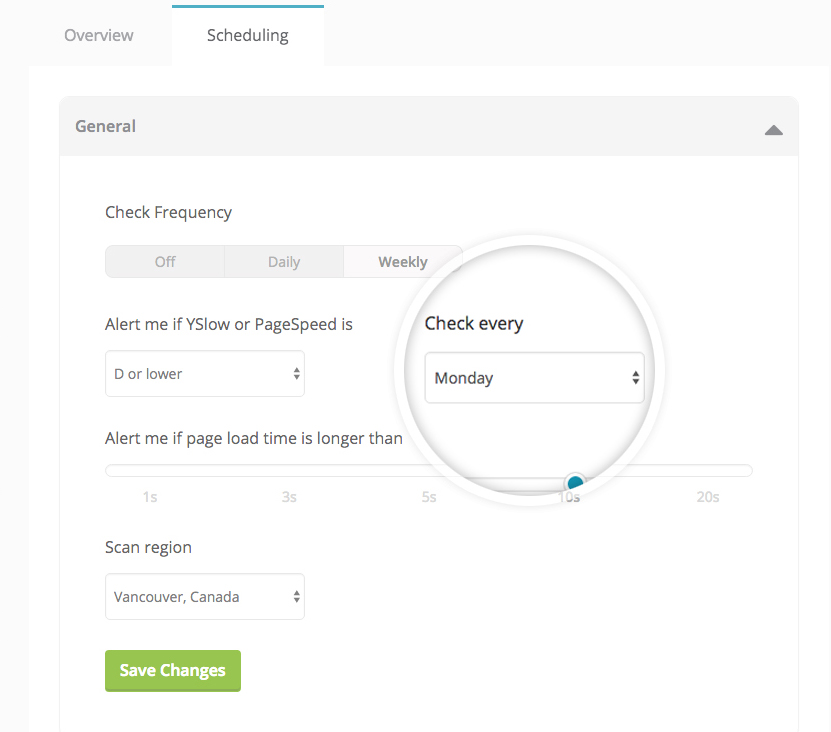Viewport: 831px width, 732px height.
Task: Open the Scan region Vancouver, Canada dropdown
Action: [x=204, y=597]
